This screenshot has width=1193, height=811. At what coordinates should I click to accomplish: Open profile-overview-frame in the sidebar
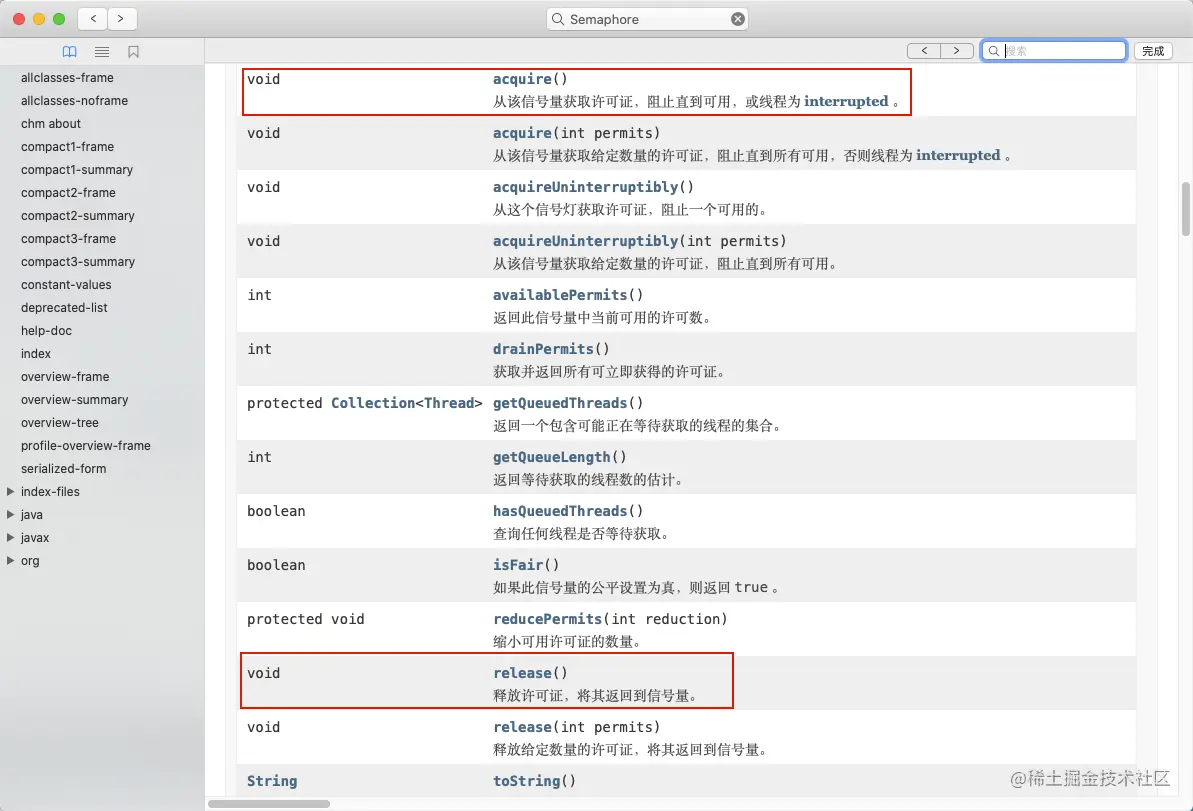click(85, 445)
